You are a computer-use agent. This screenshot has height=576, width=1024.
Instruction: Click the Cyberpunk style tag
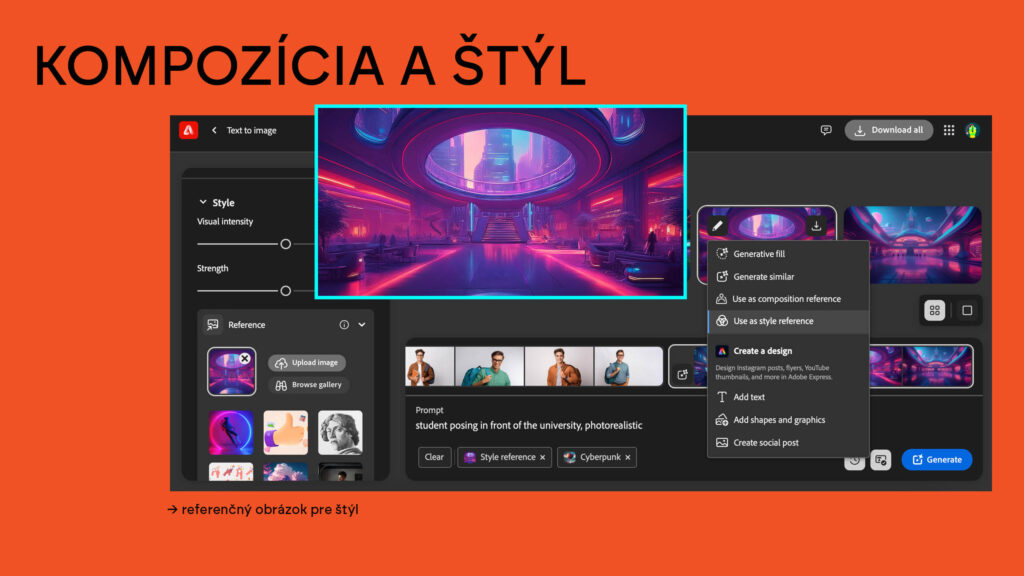coord(597,457)
